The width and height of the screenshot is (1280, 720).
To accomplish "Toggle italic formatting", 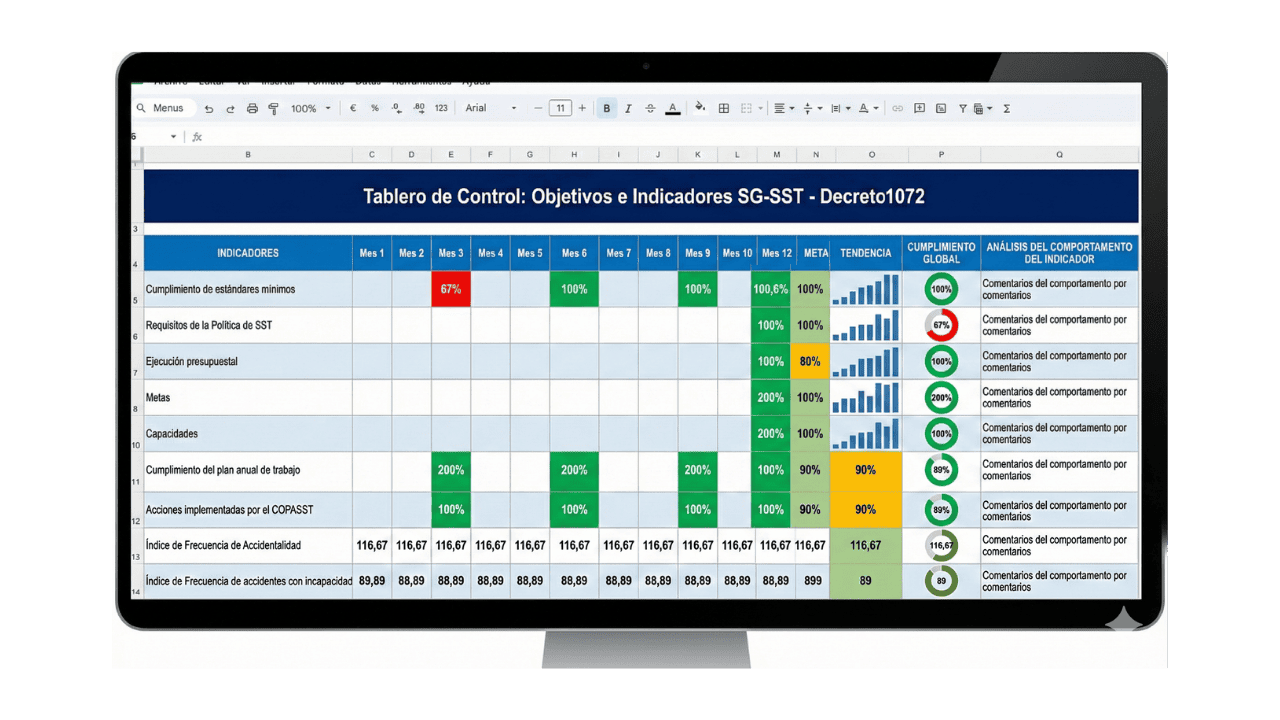I will [x=630, y=108].
